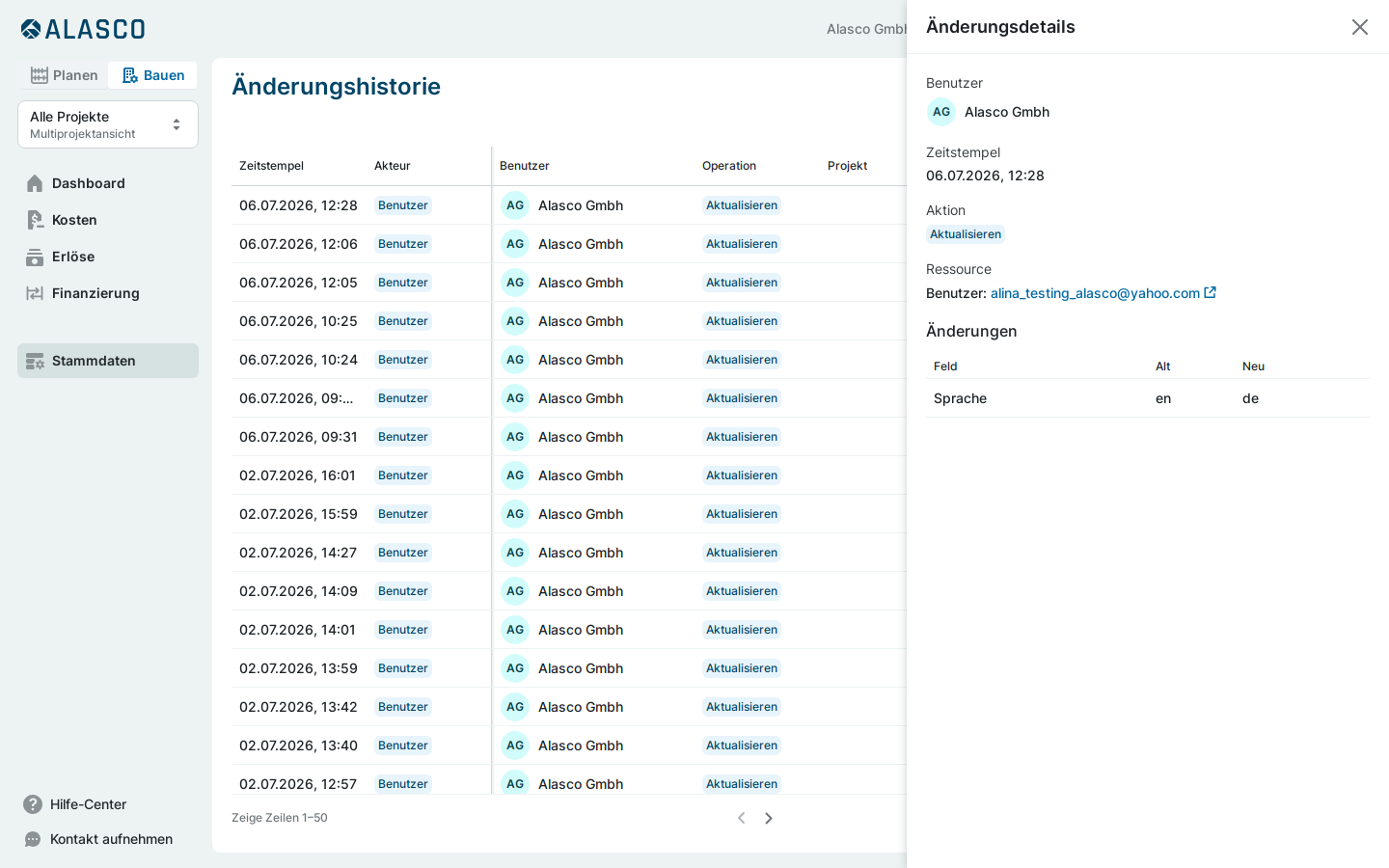The height and width of the screenshot is (868, 1389).
Task: Click the AG avatar in the 12:06 row
Action: (515, 244)
